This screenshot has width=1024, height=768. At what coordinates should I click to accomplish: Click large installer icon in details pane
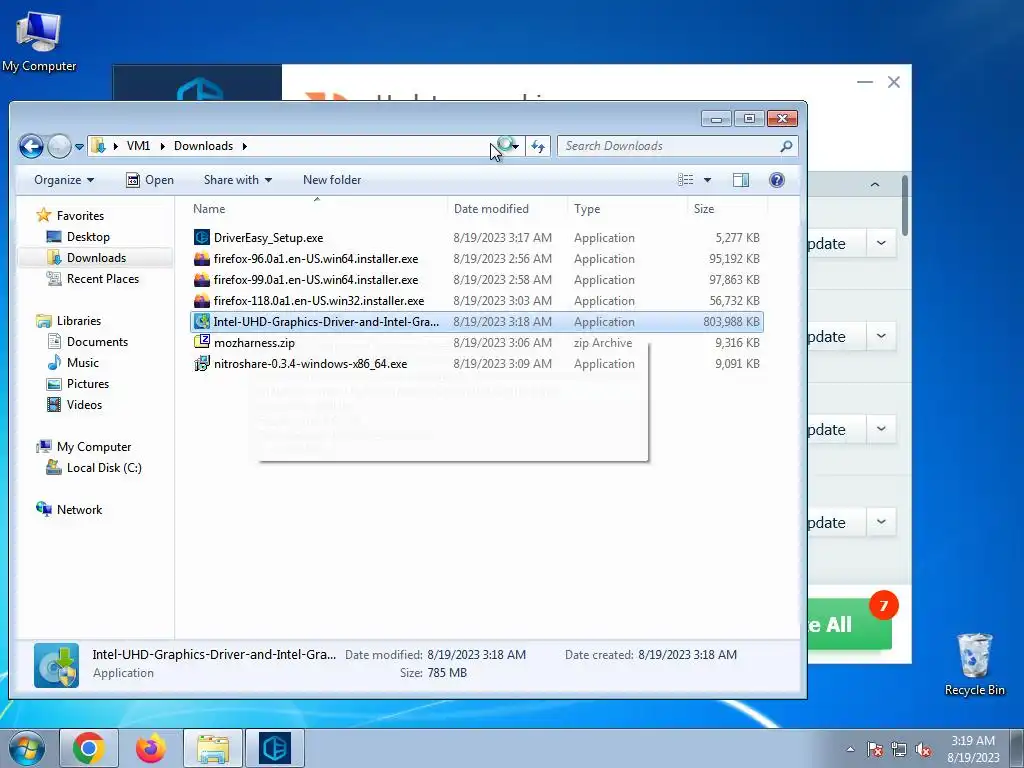coord(56,665)
